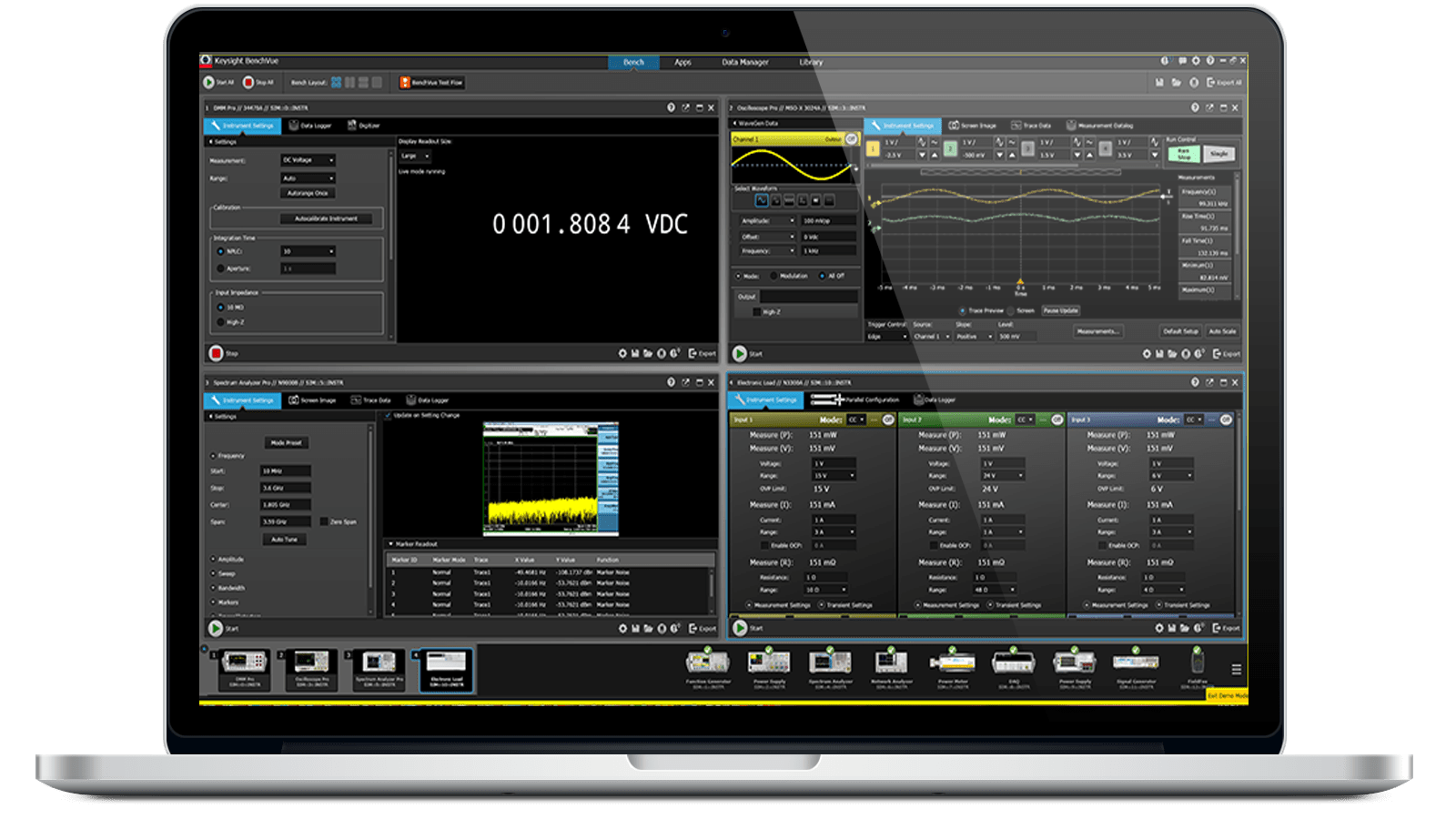Toggle oscilloscope channel 1 yellow button

pyautogui.click(x=874, y=148)
